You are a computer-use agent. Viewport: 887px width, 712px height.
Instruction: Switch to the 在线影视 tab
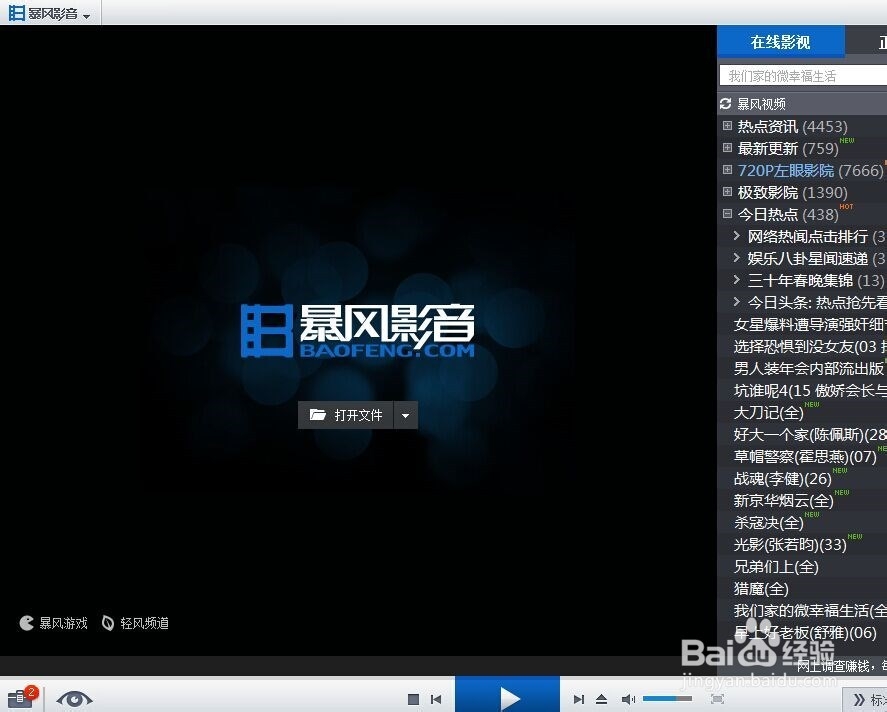[x=781, y=41]
